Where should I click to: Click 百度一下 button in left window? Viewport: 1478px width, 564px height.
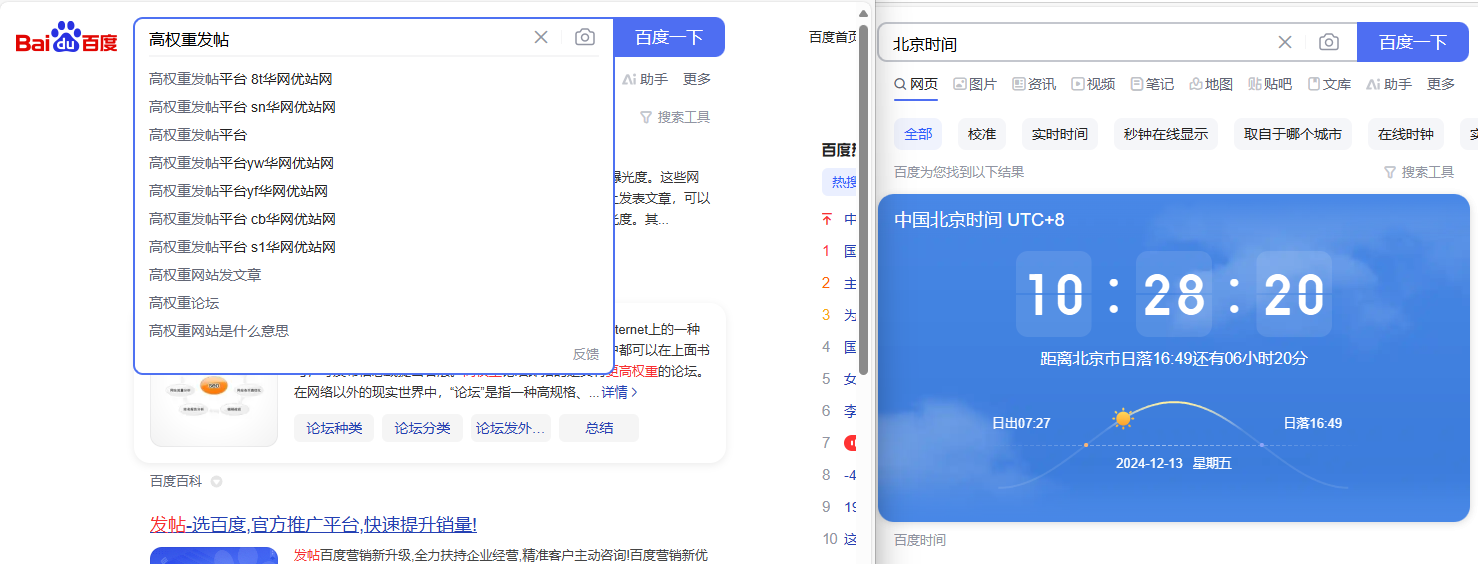[x=669, y=37]
